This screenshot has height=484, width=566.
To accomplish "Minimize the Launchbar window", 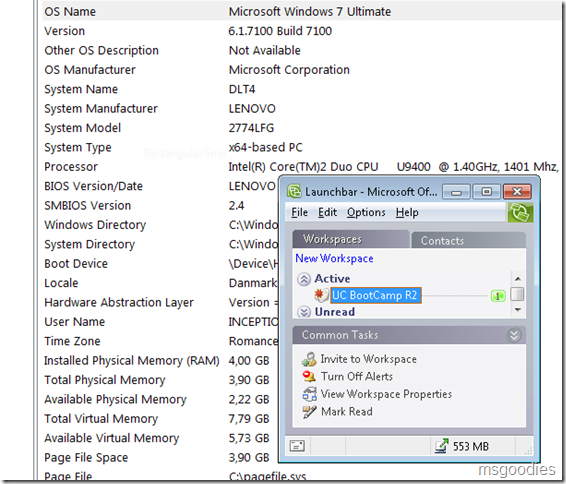I will click(456, 192).
